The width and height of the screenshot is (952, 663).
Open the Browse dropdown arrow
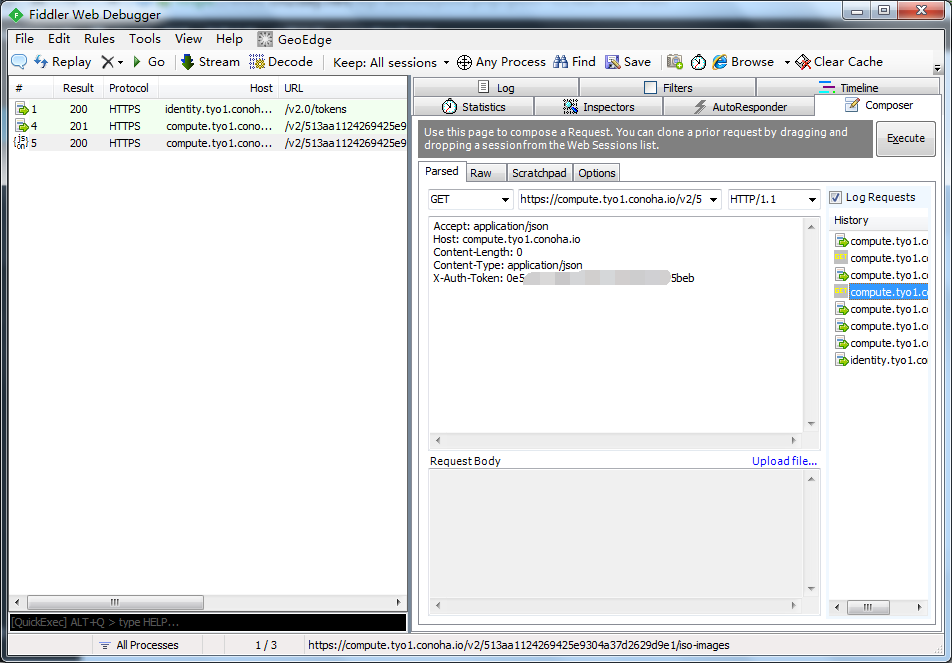[x=787, y=63]
